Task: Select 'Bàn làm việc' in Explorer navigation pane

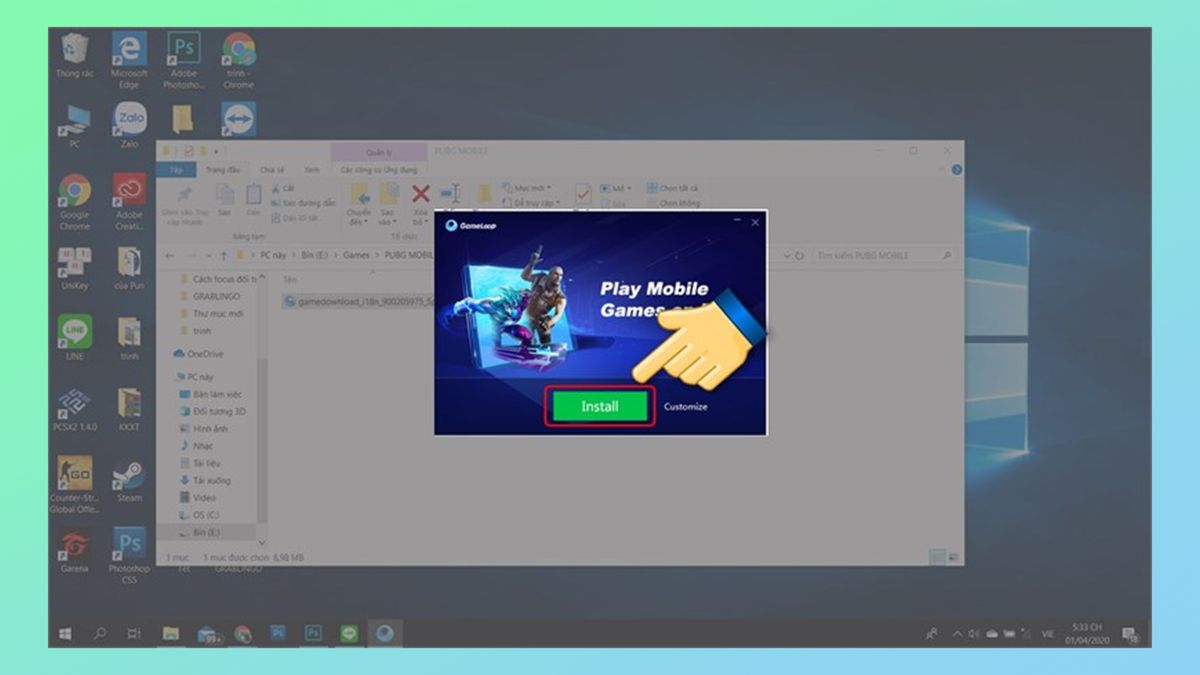Action: [211, 394]
